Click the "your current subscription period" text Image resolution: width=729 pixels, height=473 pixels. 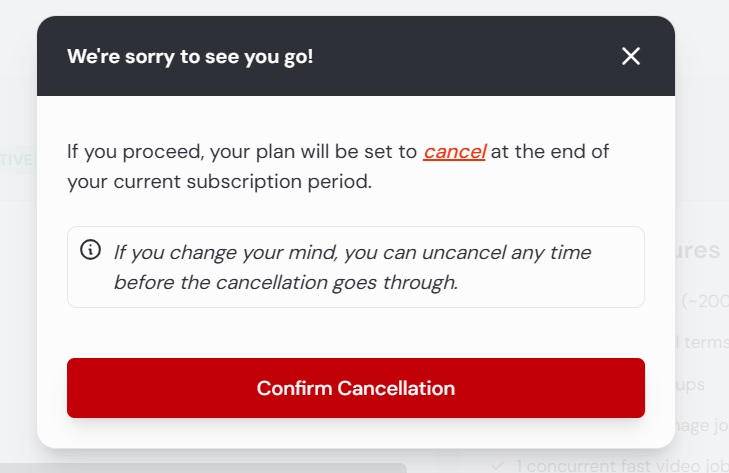coord(219,181)
